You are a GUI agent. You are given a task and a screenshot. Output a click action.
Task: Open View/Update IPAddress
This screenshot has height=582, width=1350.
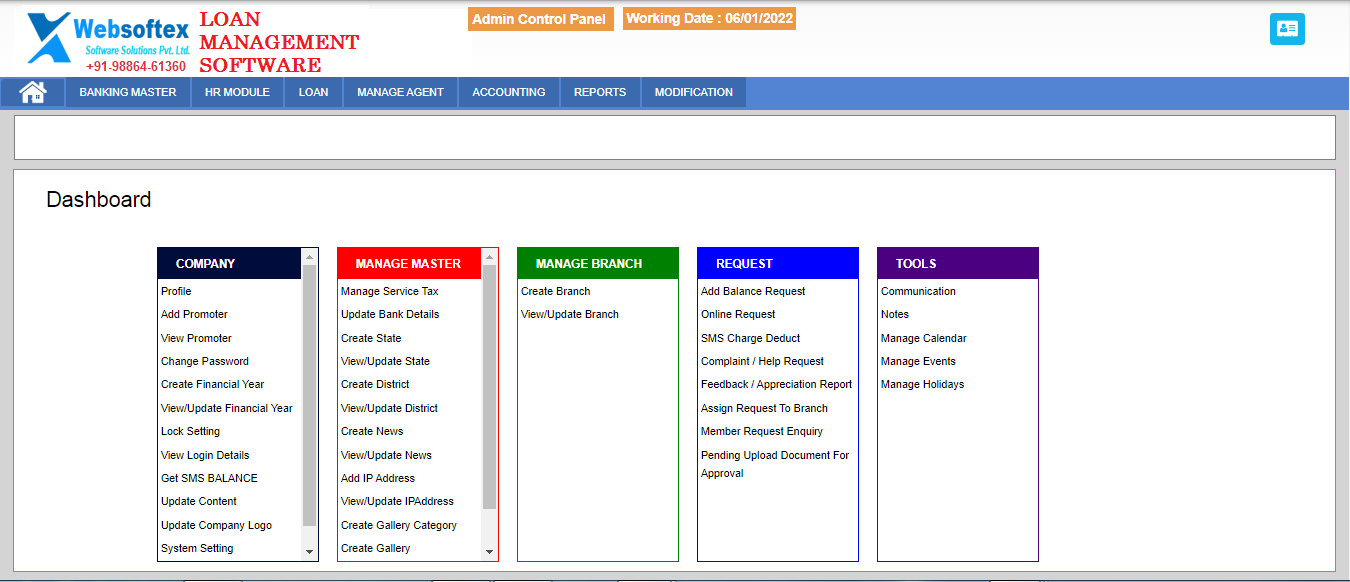(x=397, y=501)
